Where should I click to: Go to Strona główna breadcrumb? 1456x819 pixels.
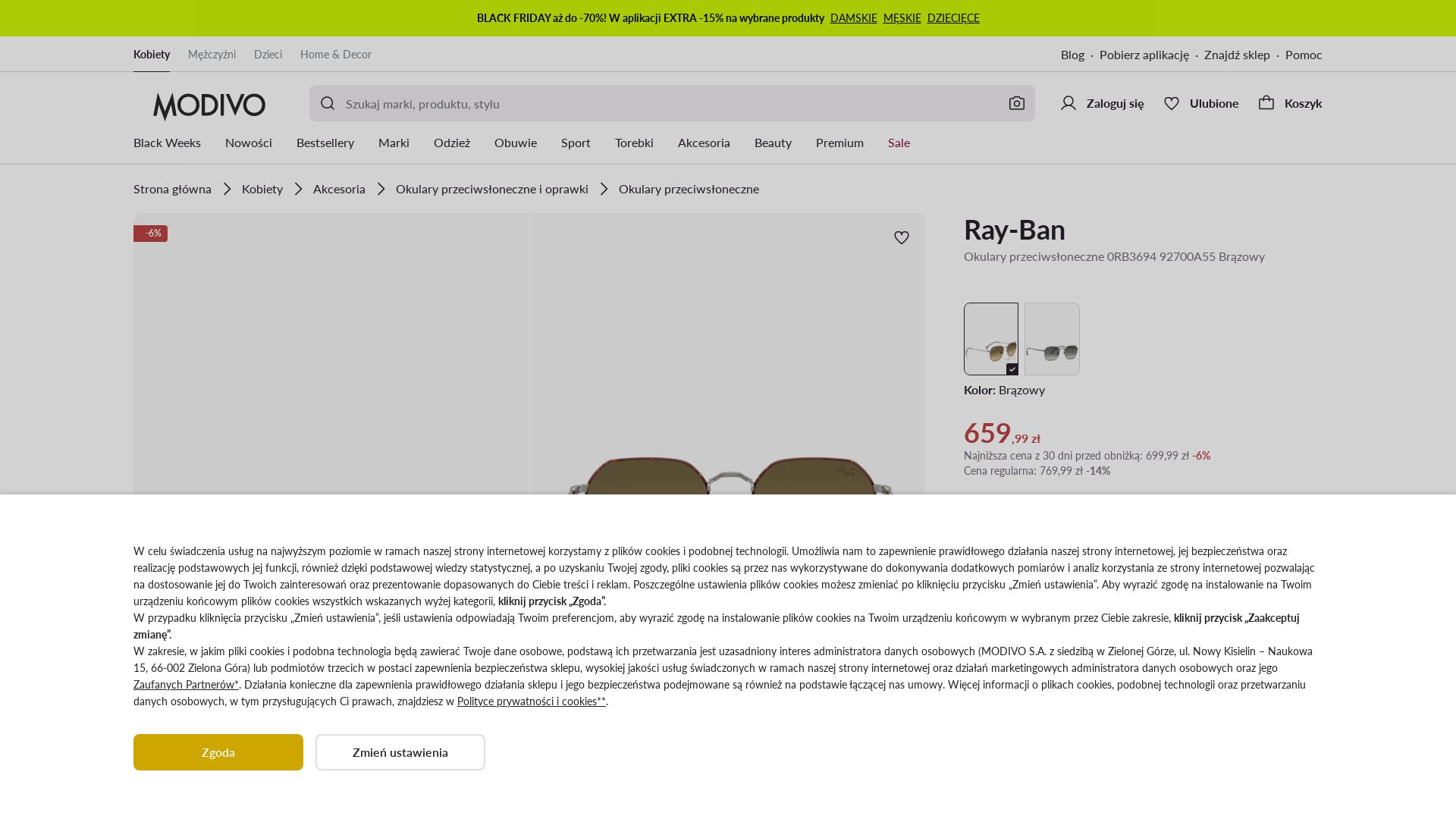[x=172, y=189]
